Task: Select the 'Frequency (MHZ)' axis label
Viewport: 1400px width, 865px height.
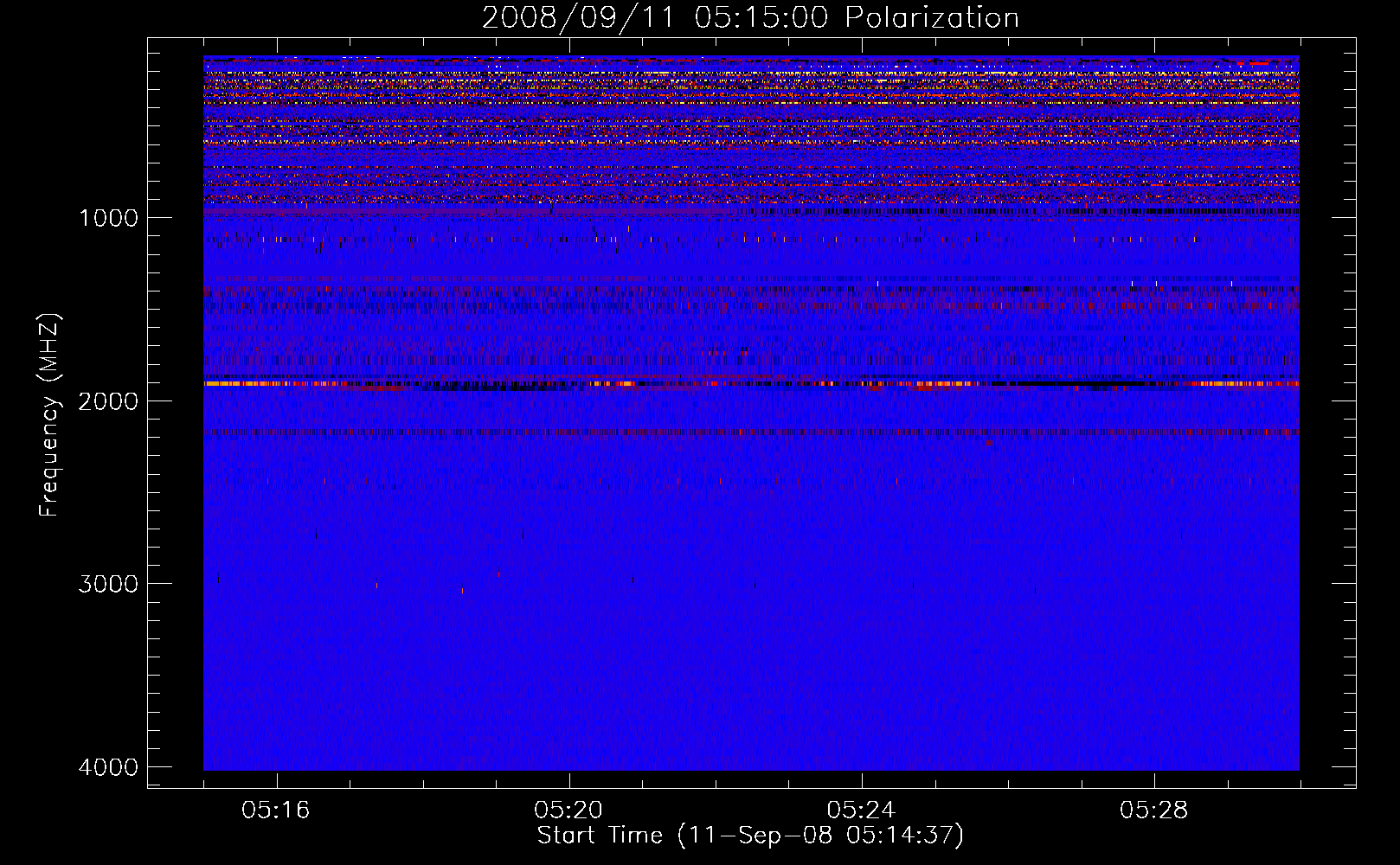Action: click(x=49, y=415)
